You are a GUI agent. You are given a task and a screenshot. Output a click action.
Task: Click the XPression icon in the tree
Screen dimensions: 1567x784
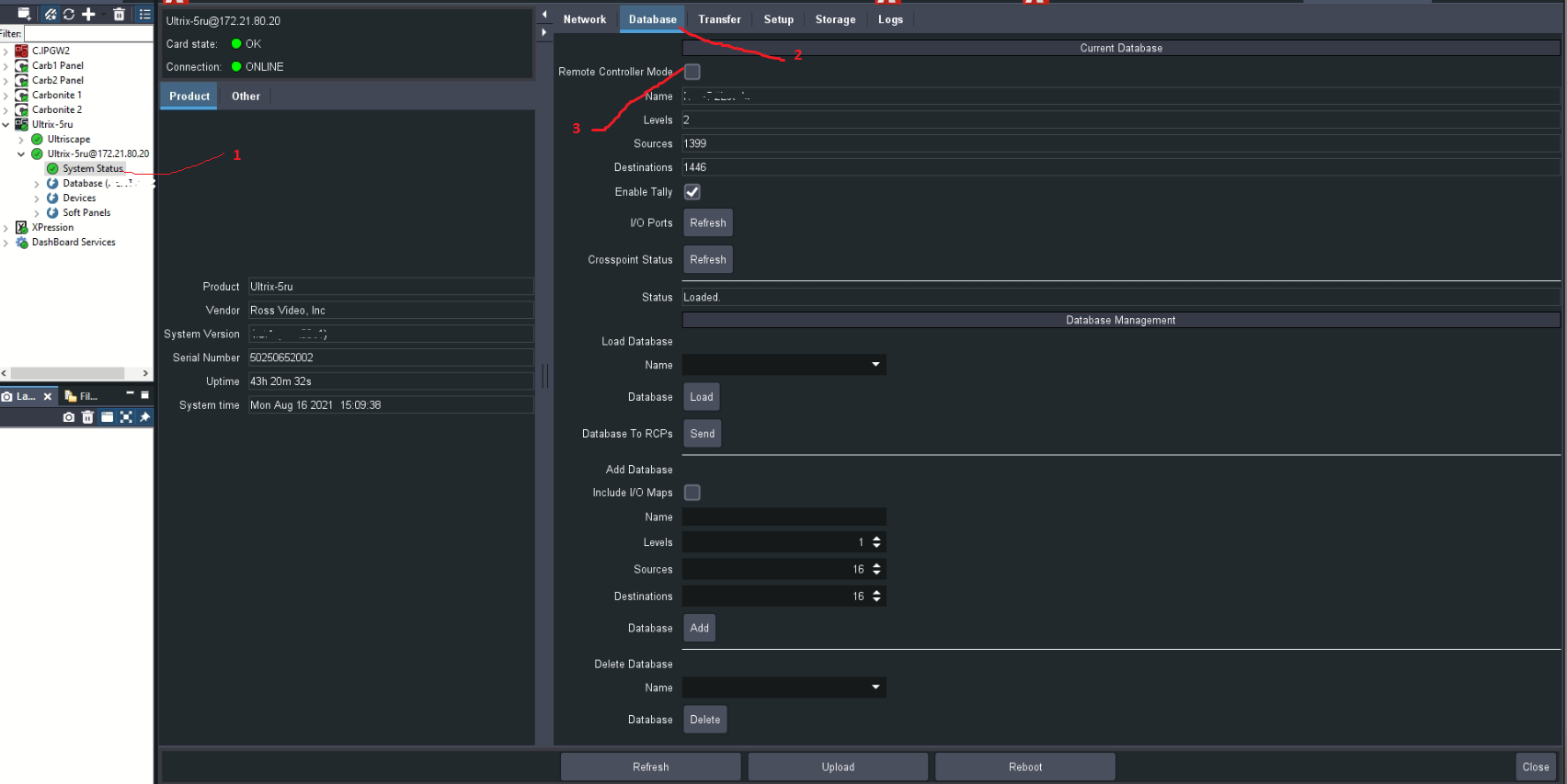[x=21, y=227]
